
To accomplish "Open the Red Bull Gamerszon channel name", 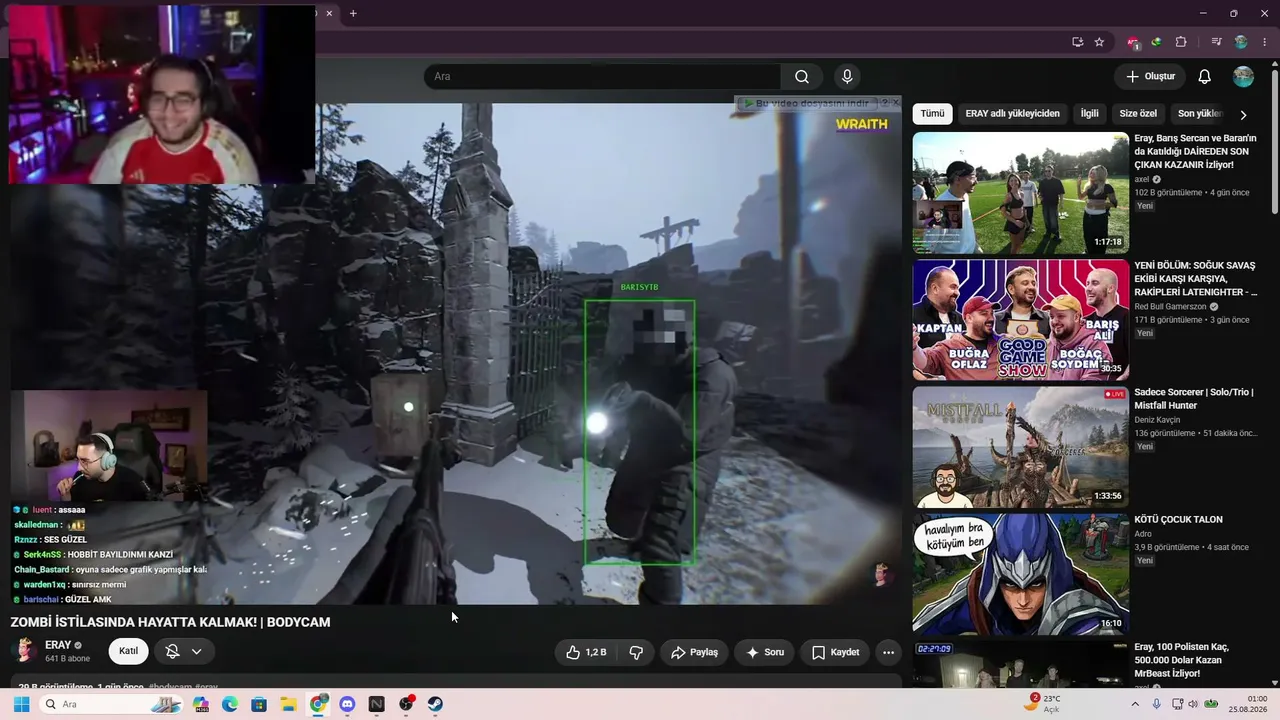I will [x=1172, y=306].
